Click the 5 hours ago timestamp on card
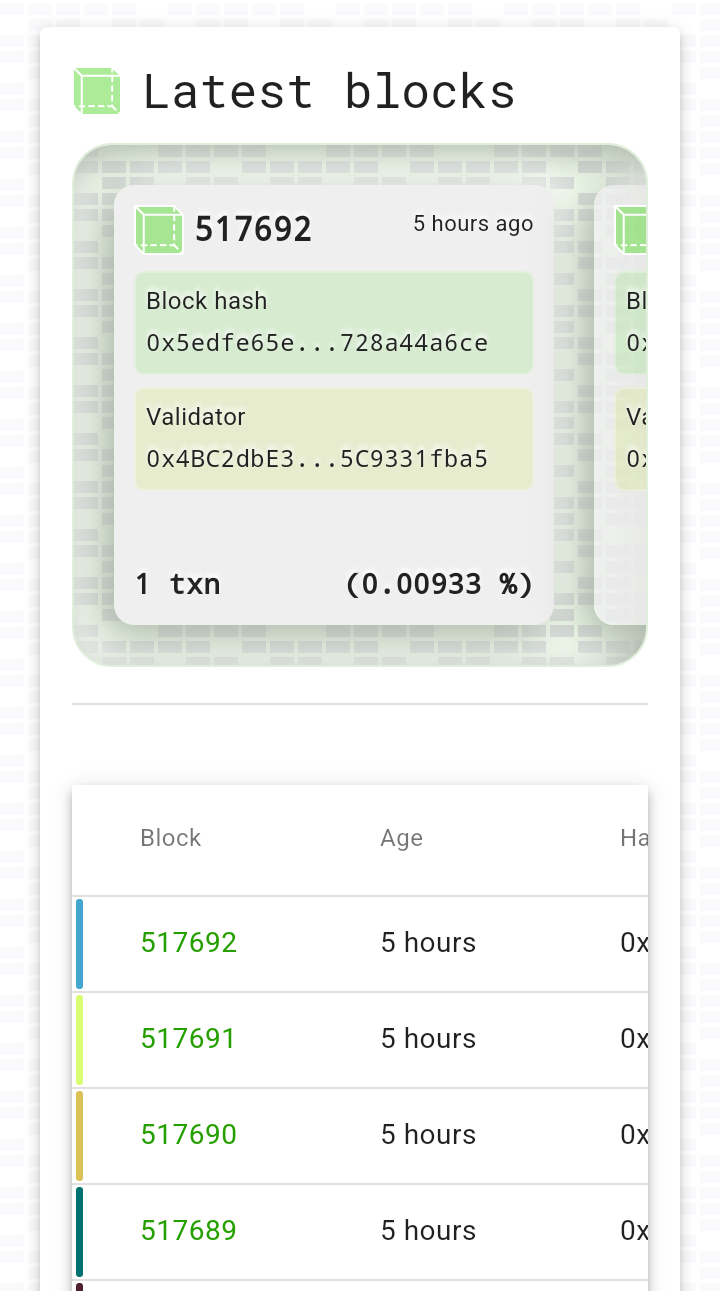 click(x=474, y=224)
